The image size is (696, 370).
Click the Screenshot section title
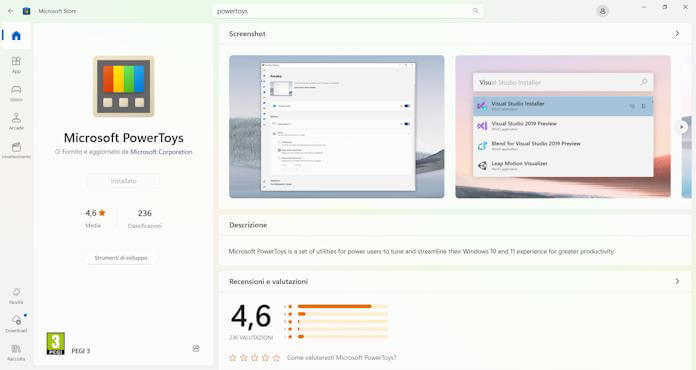(247, 34)
